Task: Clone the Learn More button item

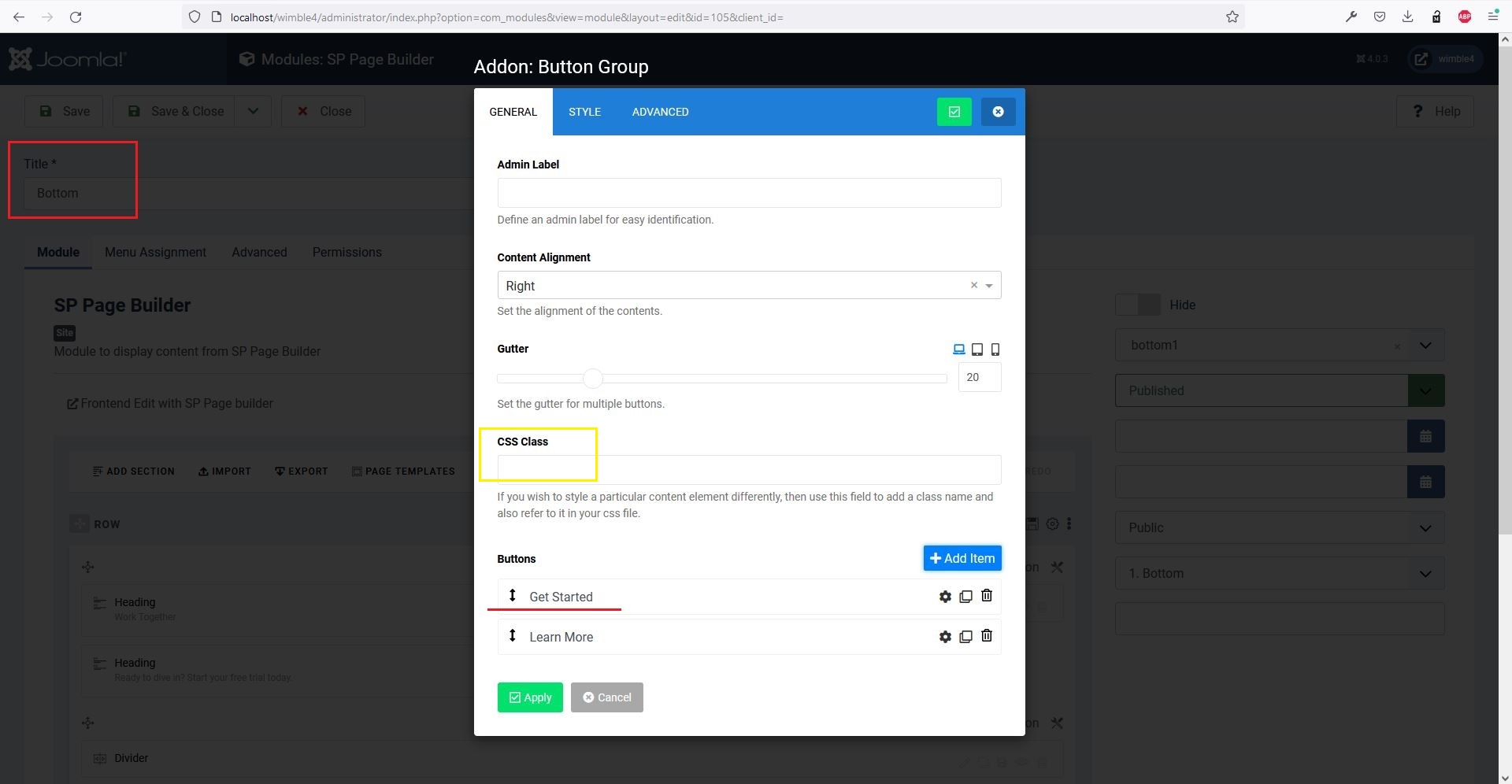Action: point(965,637)
